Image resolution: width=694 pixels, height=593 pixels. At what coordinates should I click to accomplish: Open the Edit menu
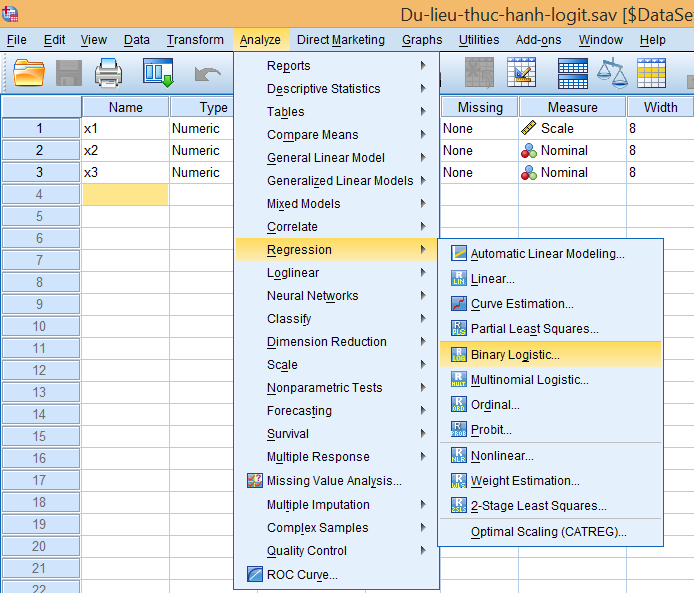[x=54, y=40]
